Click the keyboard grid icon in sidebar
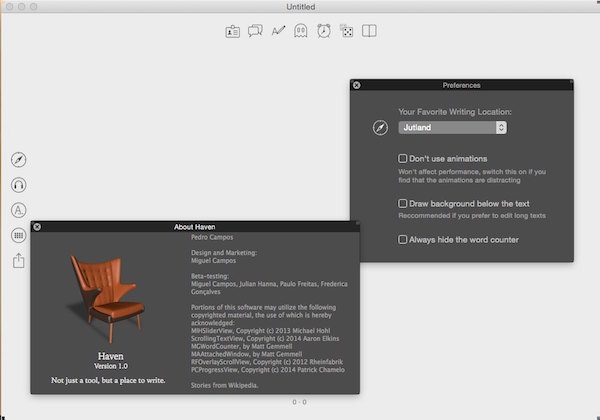Image resolution: width=600 pixels, height=420 pixels. click(x=18, y=235)
